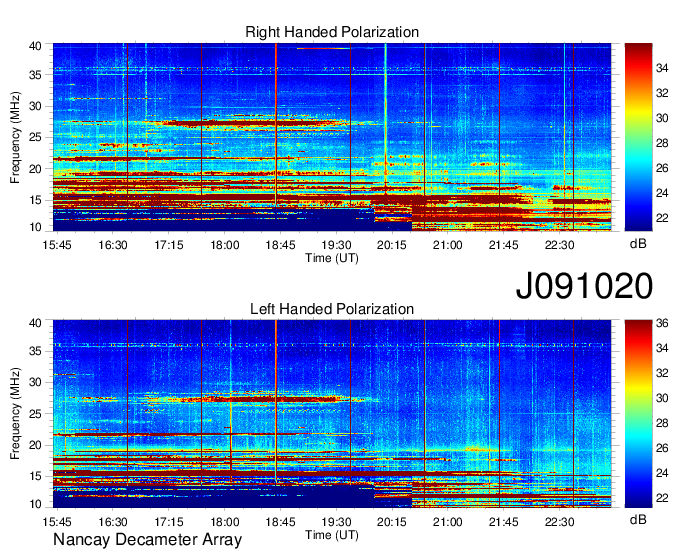Image resolution: width=680 pixels, height=552 pixels.
Task: Click the 19:30 tick under Left Handed plot
Action: (336, 522)
